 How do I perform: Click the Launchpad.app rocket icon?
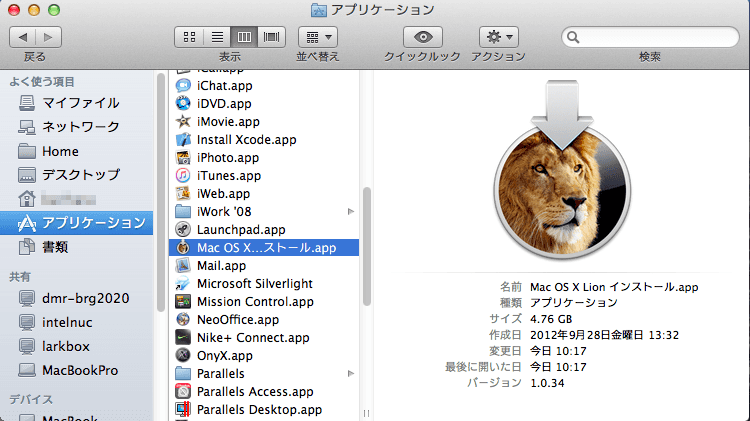pyautogui.click(x=183, y=230)
